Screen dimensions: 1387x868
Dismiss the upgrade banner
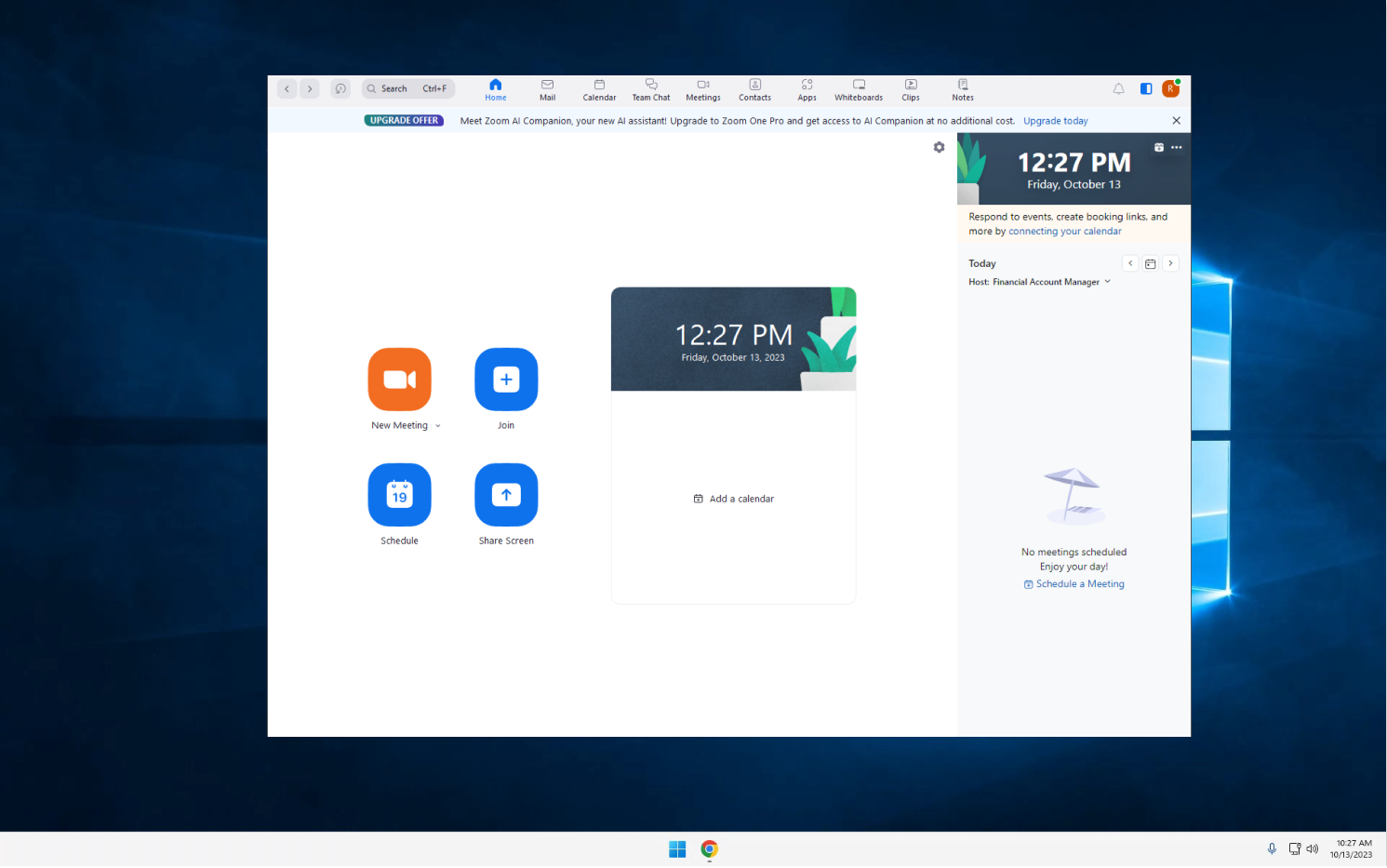1177,121
